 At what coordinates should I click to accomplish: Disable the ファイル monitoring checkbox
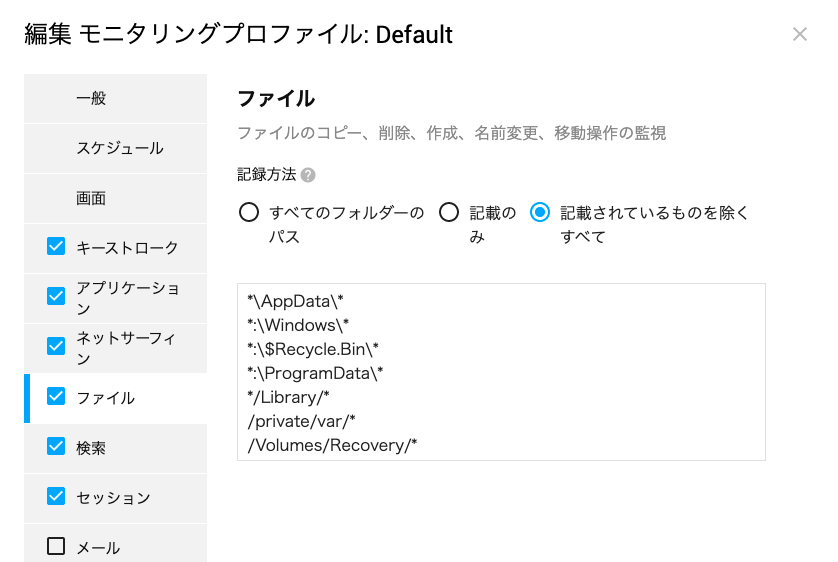[56, 396]
